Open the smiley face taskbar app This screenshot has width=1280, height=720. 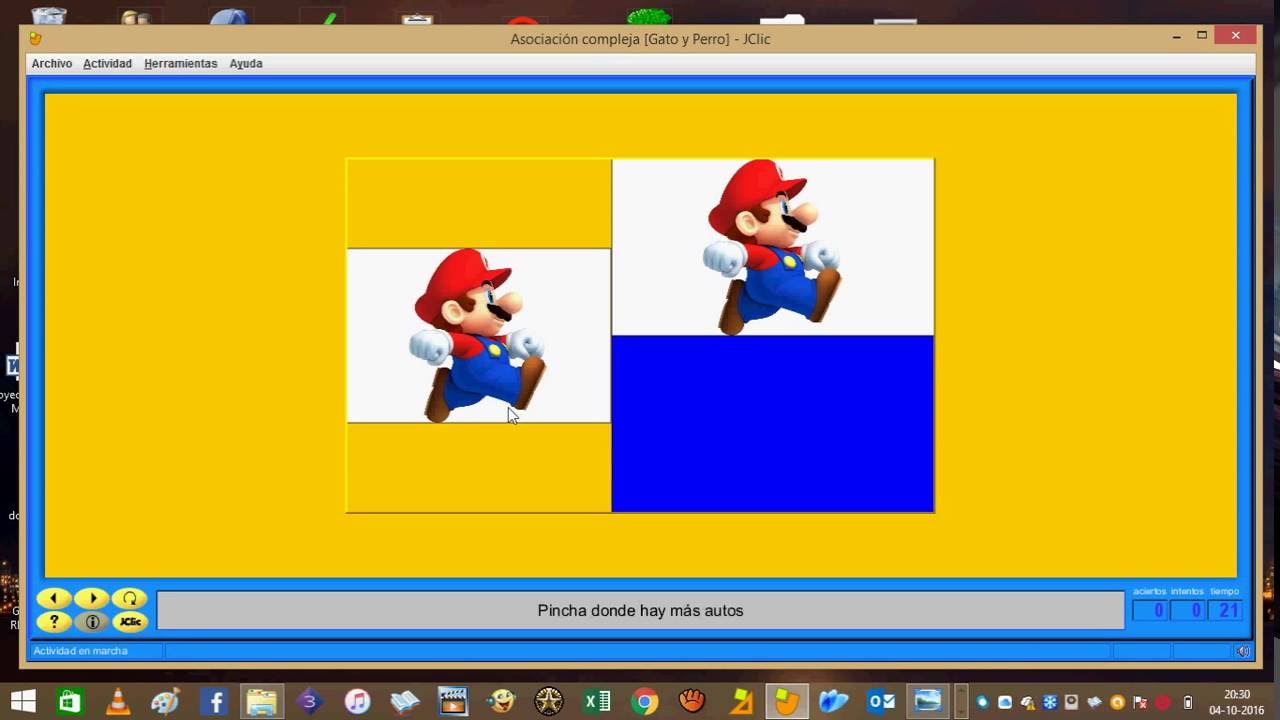[501, 701]
